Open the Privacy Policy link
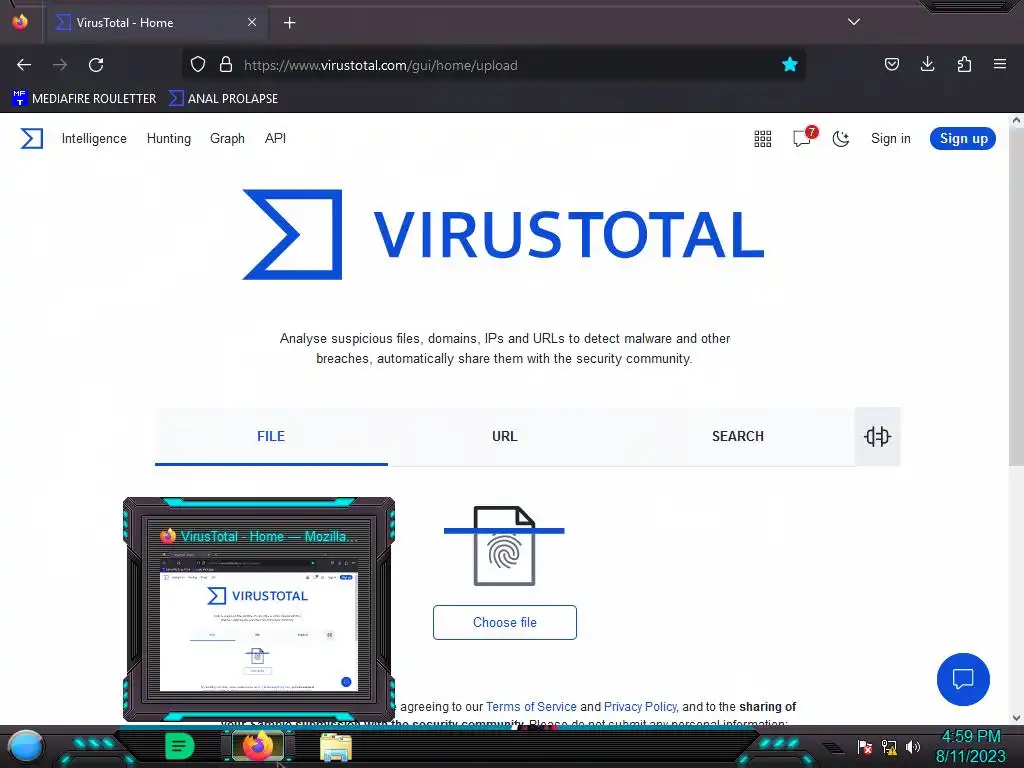The width and height of the screenshot is (1024, 768). (640, 707)
